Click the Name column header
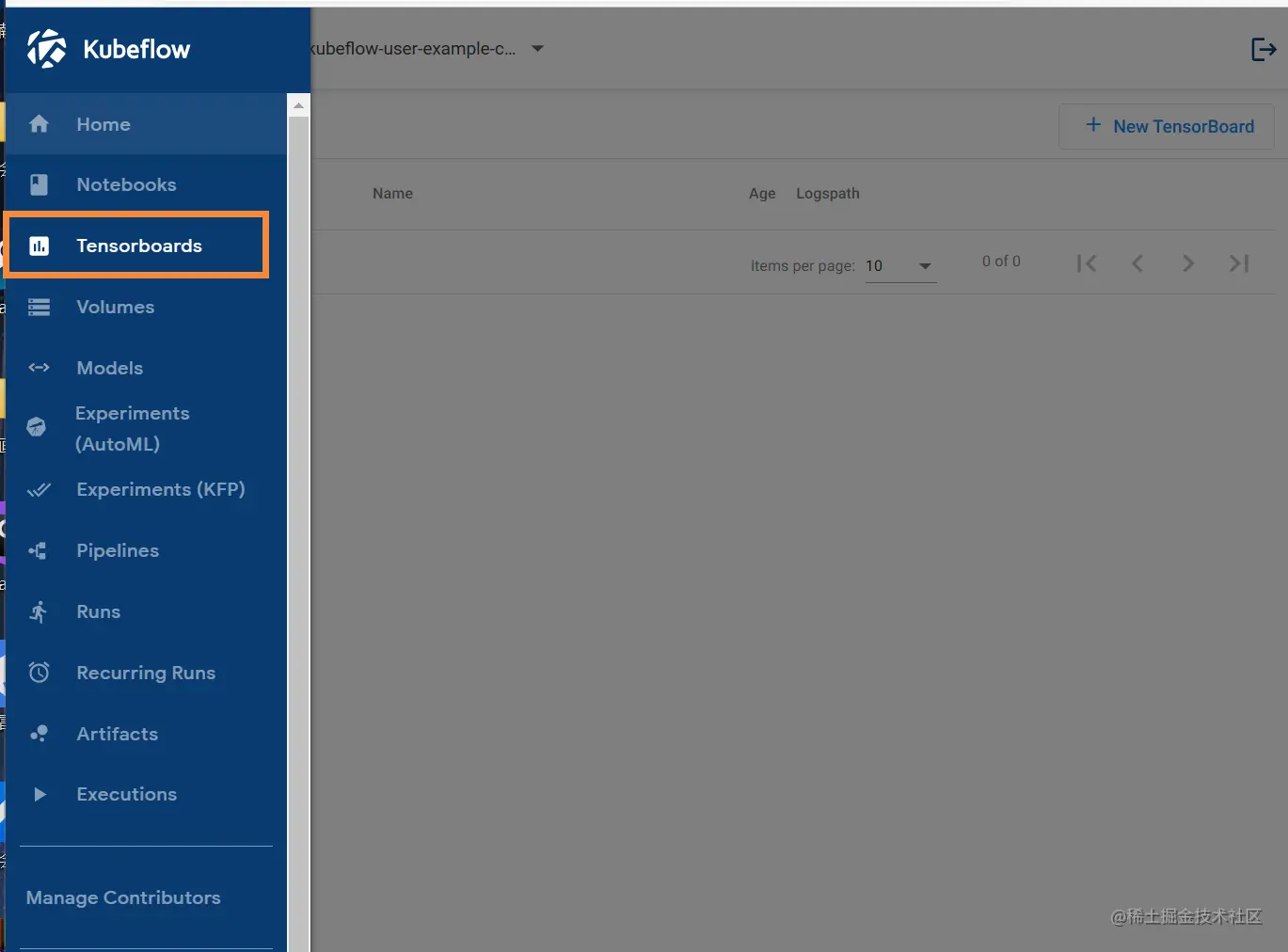This screenshot has width=1288, height=952. point(392,194)
